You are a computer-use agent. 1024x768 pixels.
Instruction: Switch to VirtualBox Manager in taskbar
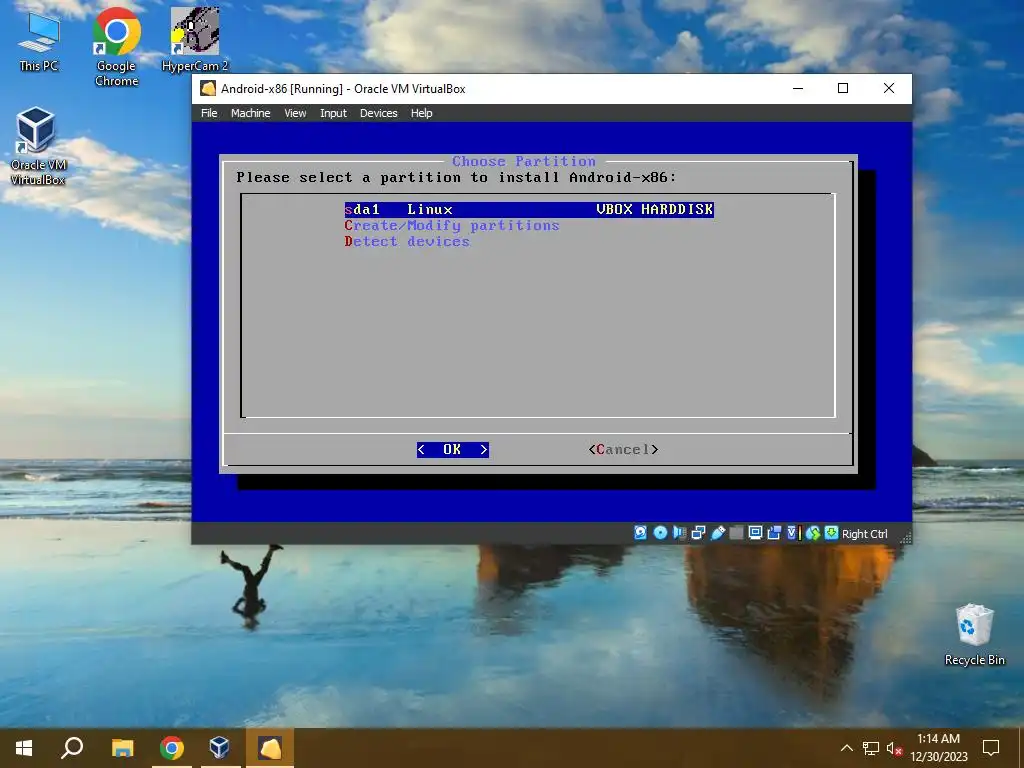point(219,748)
